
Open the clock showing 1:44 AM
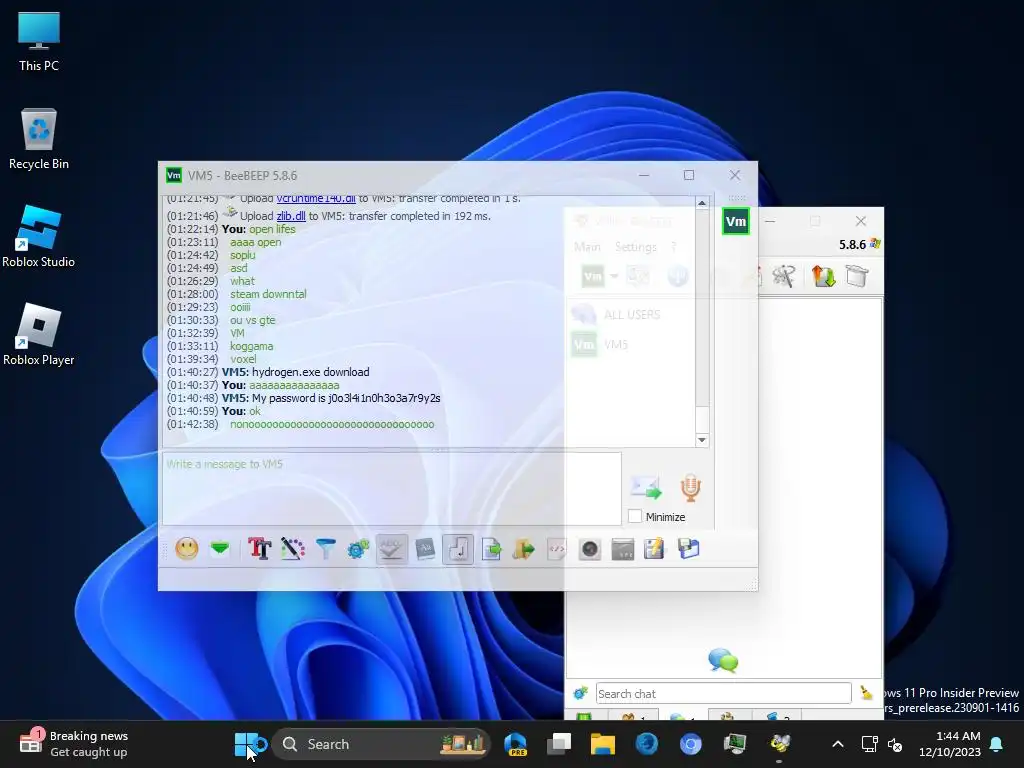pyautogui.click(x=950, y=744)
